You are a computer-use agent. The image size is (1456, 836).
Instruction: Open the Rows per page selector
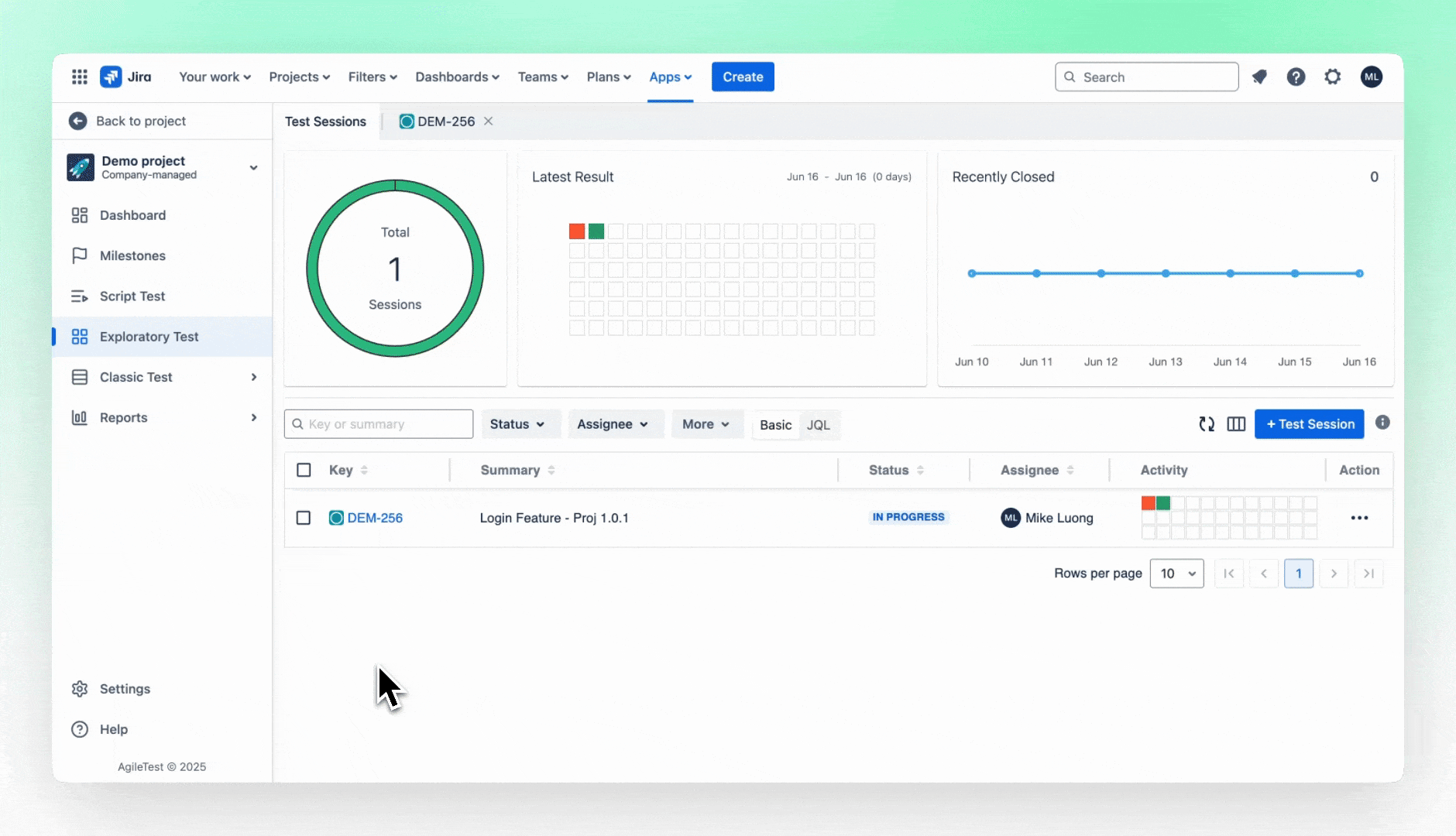(1176, 573)
